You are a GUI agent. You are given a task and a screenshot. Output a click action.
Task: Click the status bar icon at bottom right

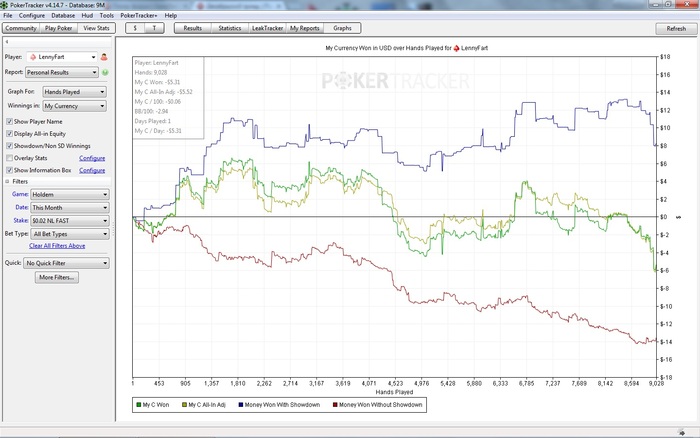(x=681, y=432)
